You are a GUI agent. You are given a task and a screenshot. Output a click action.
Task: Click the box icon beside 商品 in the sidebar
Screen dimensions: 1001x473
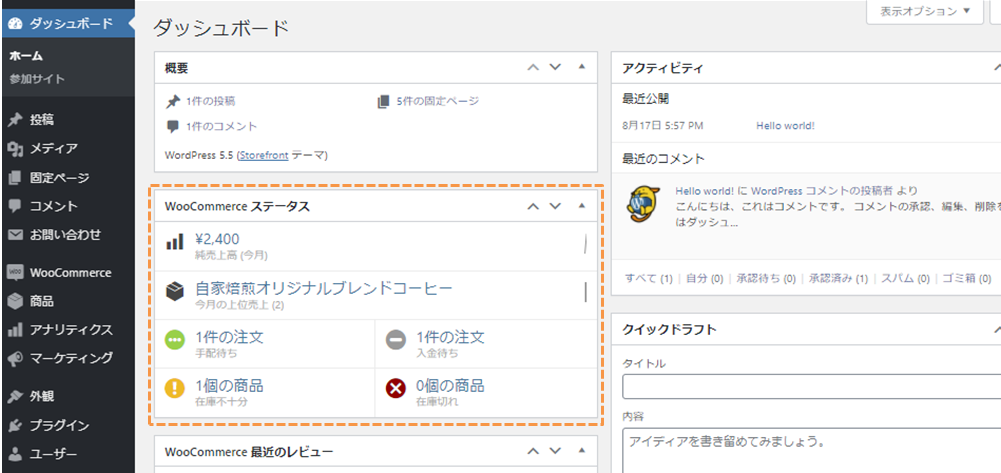point(16,301)
